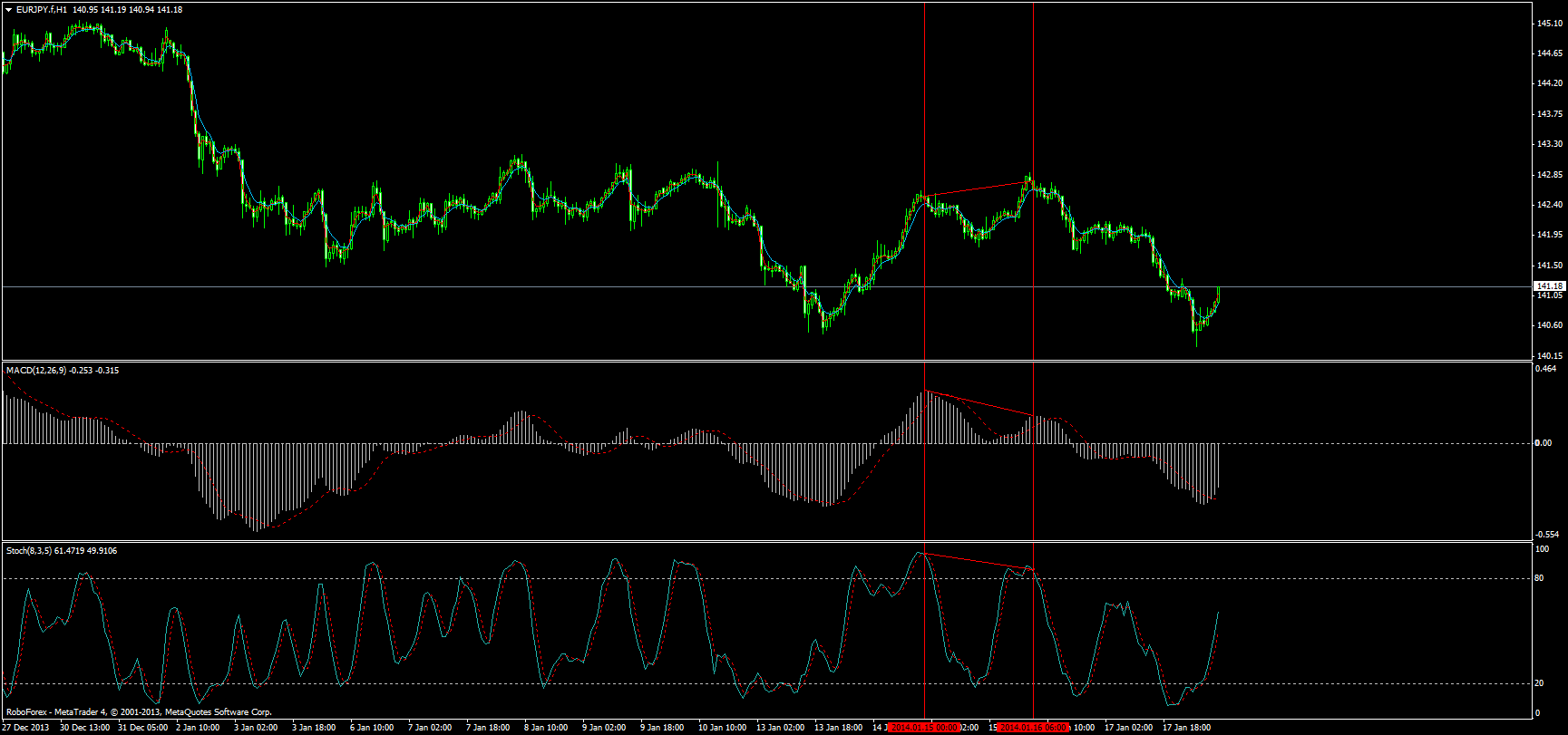Click time axis label 9 Jan 18:00
Image resolution: width=1568 pixels, height=735 pixels.
click(662, 728)
